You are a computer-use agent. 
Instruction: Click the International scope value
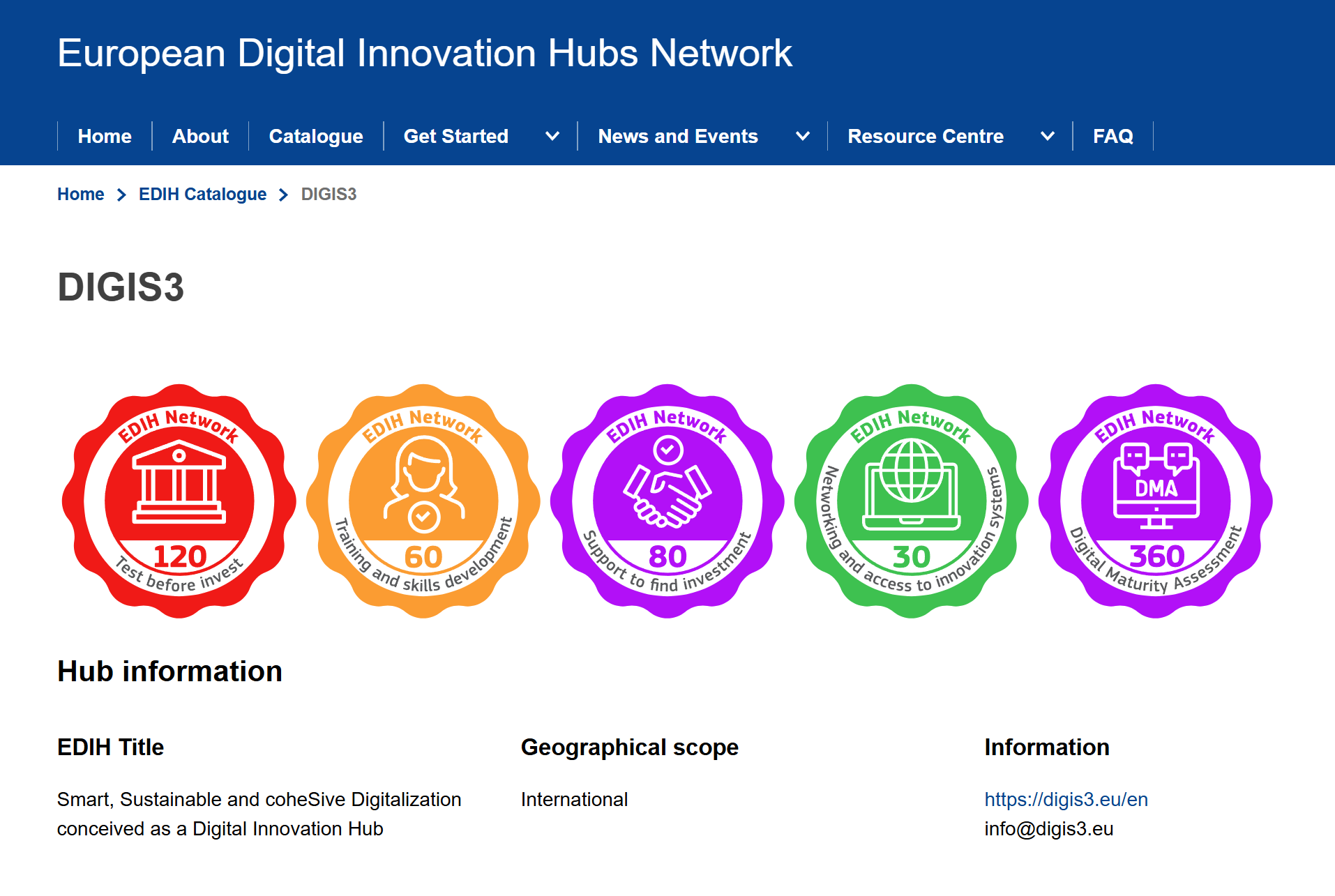(574, 799)
